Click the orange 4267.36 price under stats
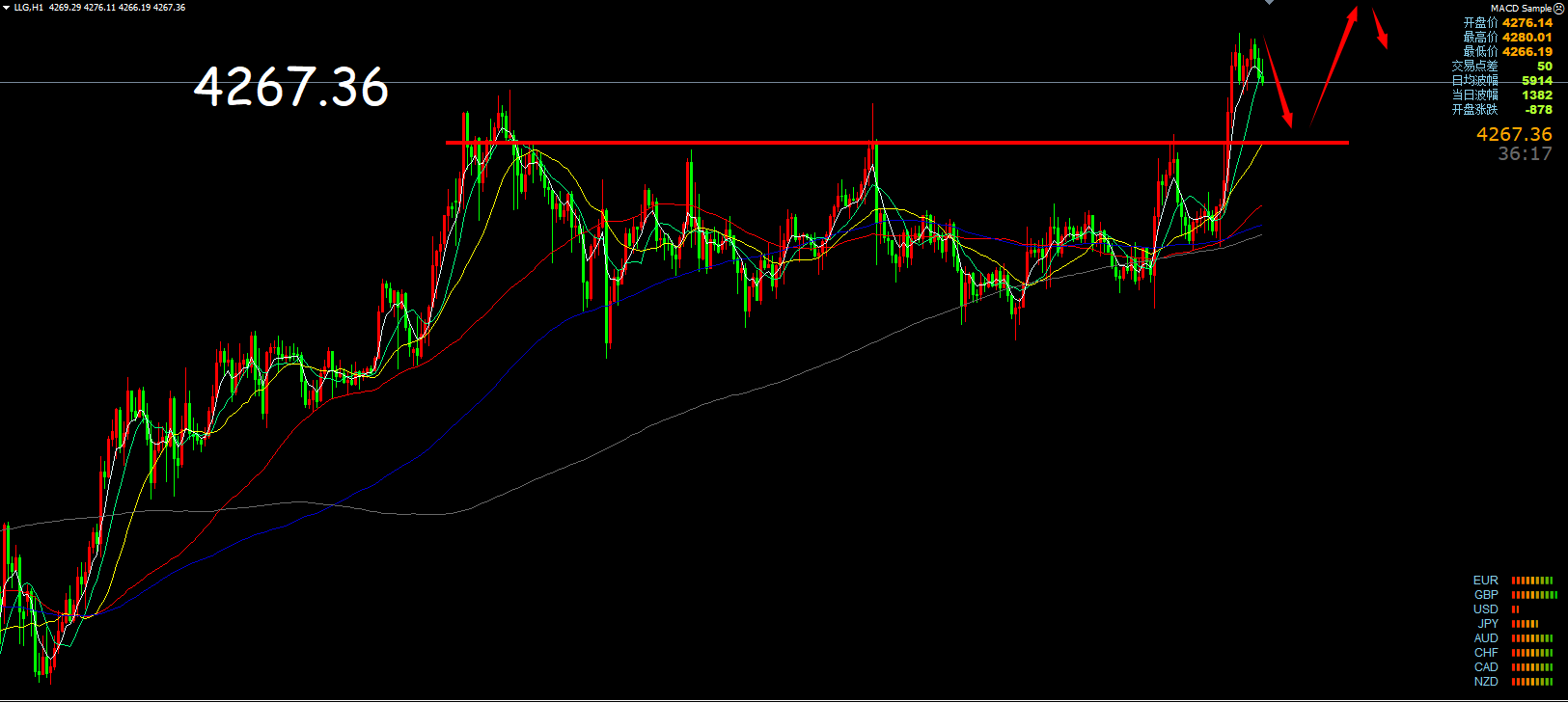Screen dimensions: 1568x703 [1514, 134]
